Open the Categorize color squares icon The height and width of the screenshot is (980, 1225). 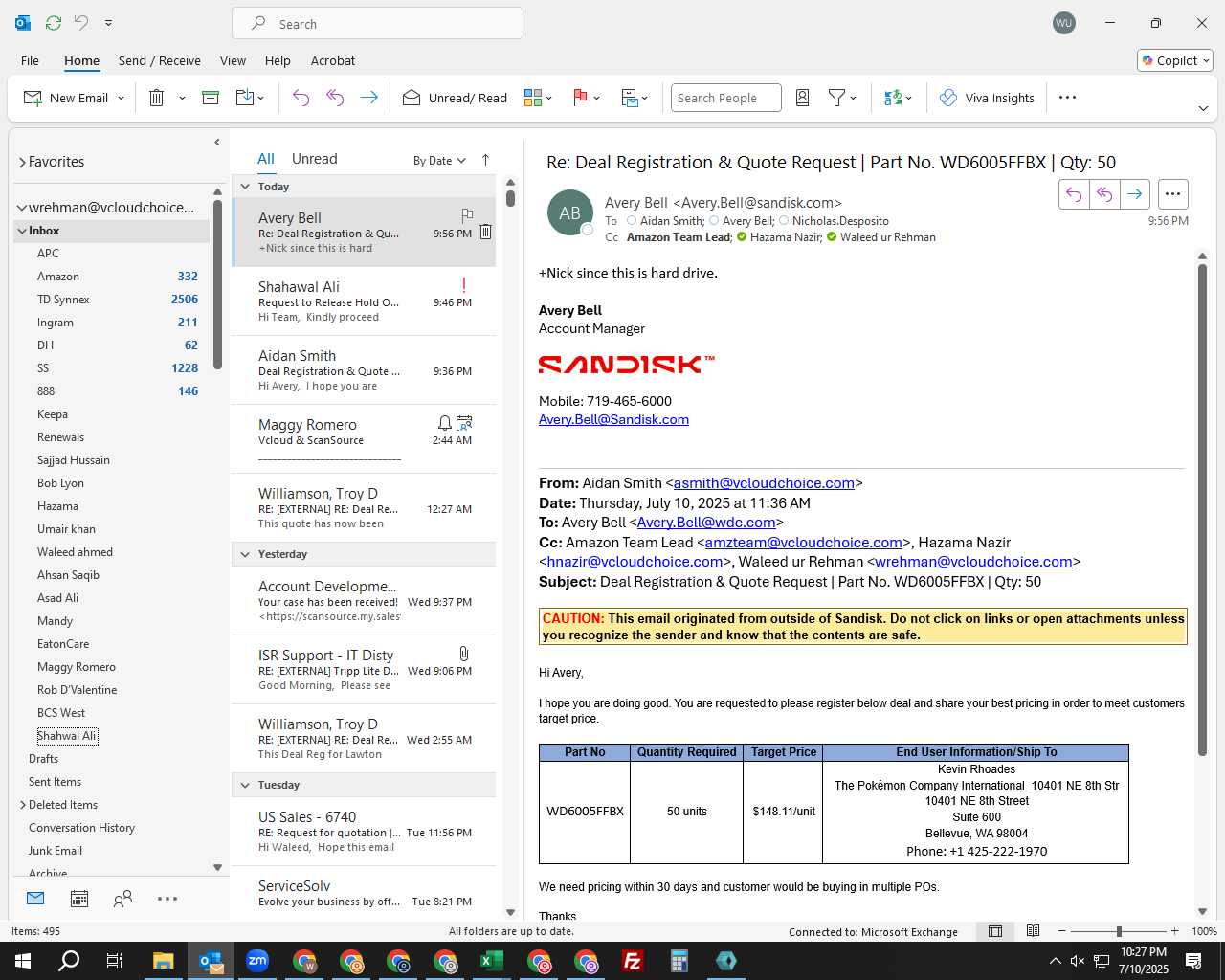tap(533, 98)
